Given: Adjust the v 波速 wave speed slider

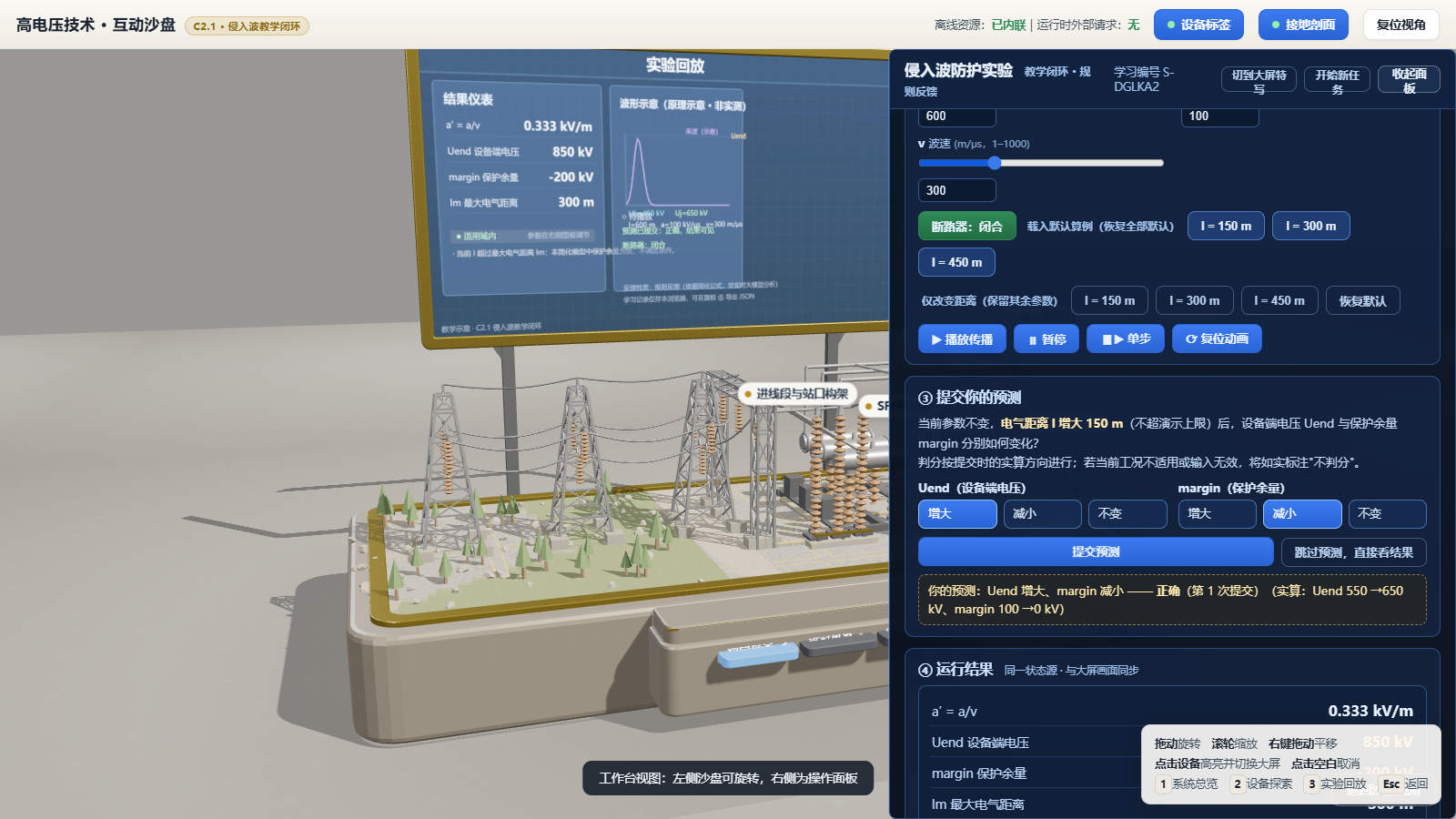Looking at the screenshot, I should pos(1041,163).
